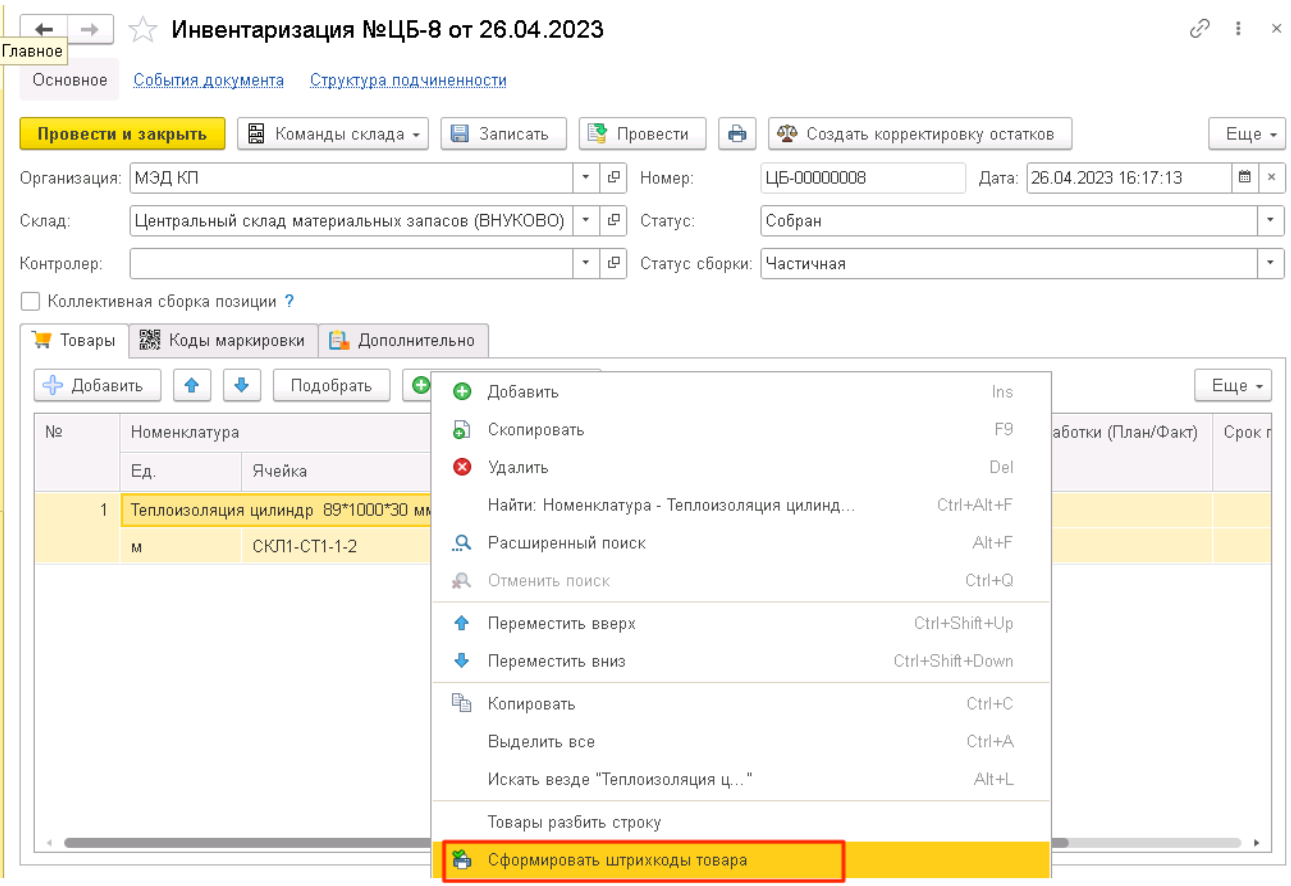Select Выделить все menu entry
The image size is (1291, 886).
point(741,742)
